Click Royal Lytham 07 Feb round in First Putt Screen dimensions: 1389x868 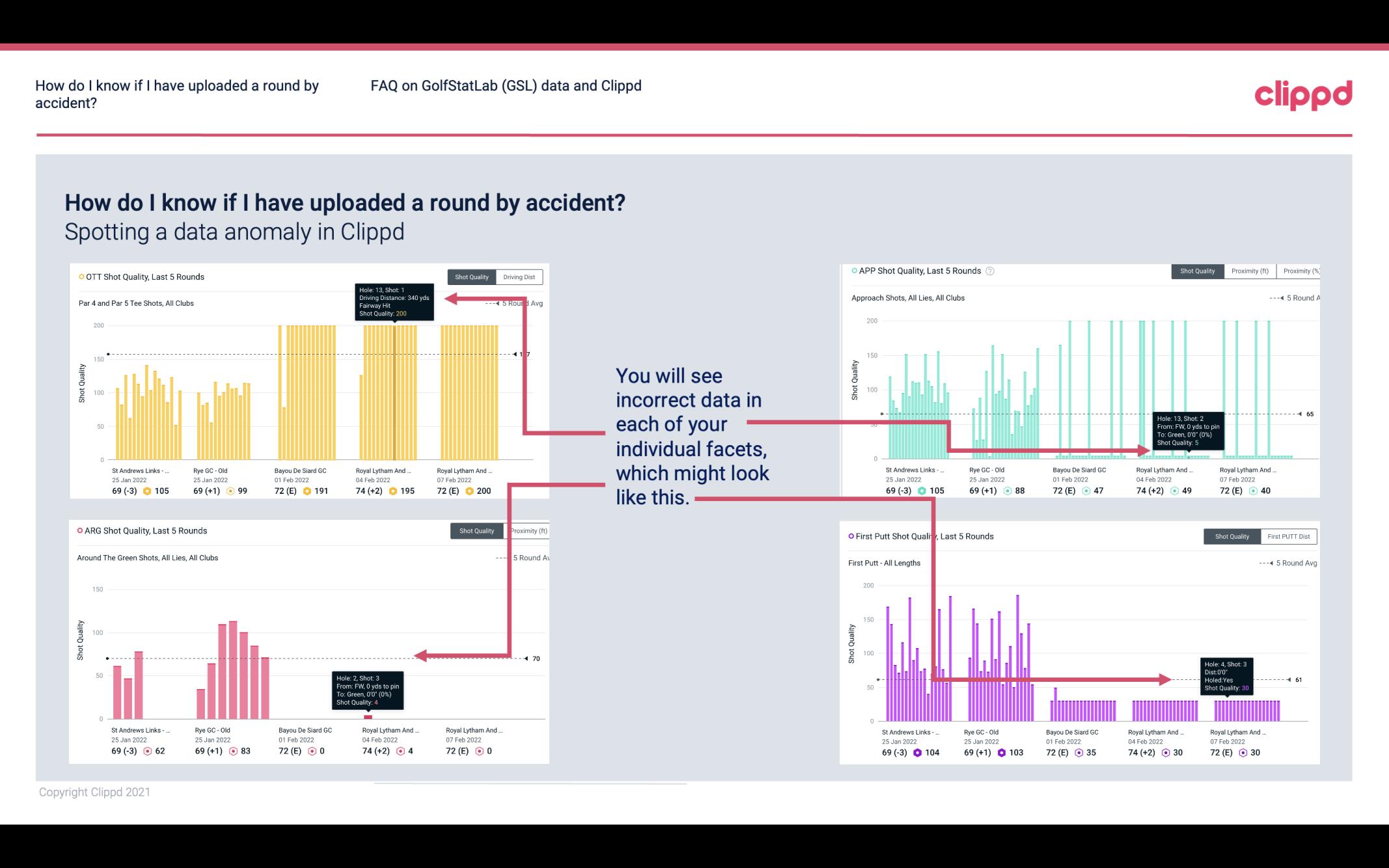click(x=1237, y=732)
